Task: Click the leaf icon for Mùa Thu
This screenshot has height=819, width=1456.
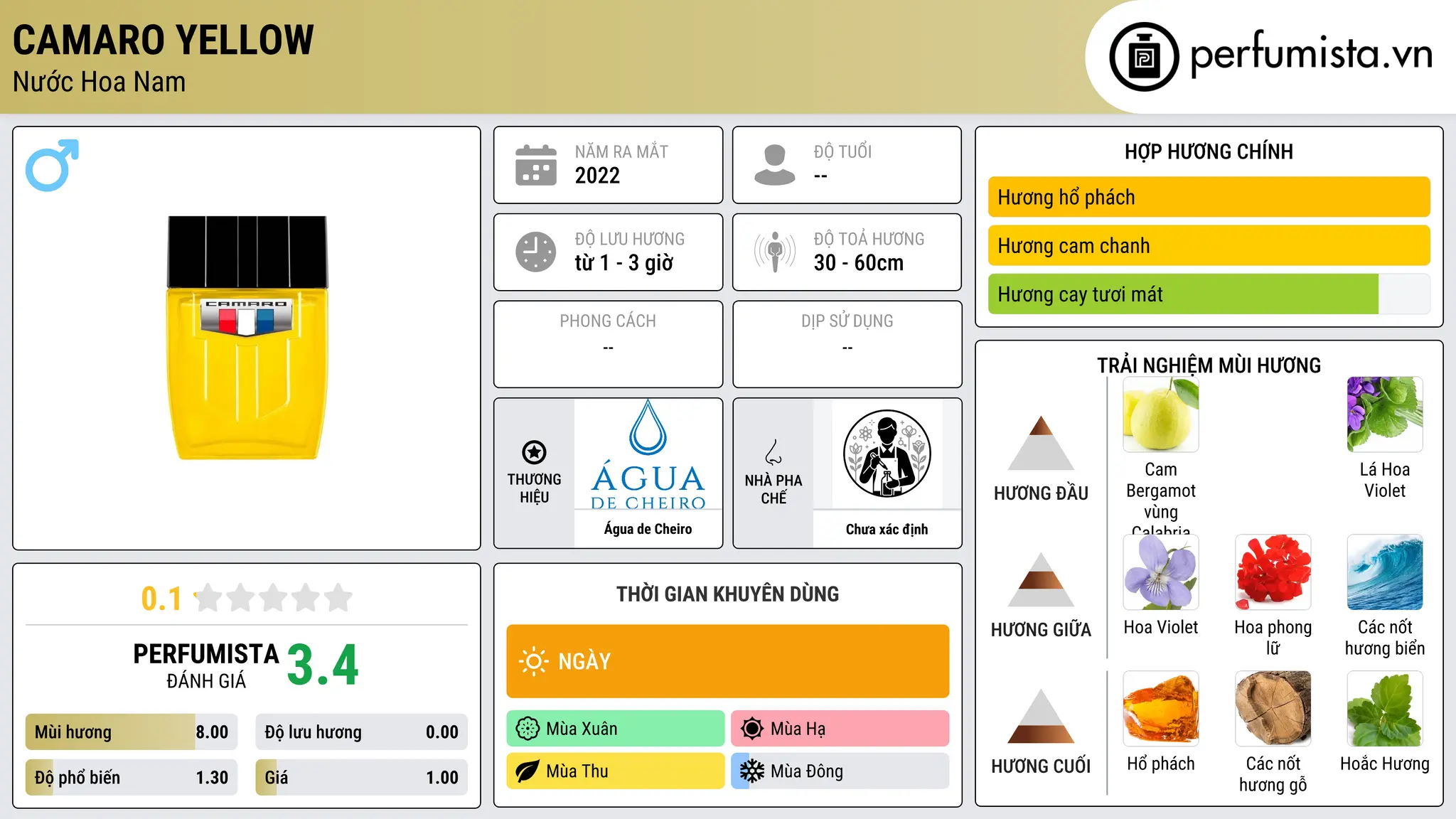Action: pyautogui.click(x=528, y=771)
